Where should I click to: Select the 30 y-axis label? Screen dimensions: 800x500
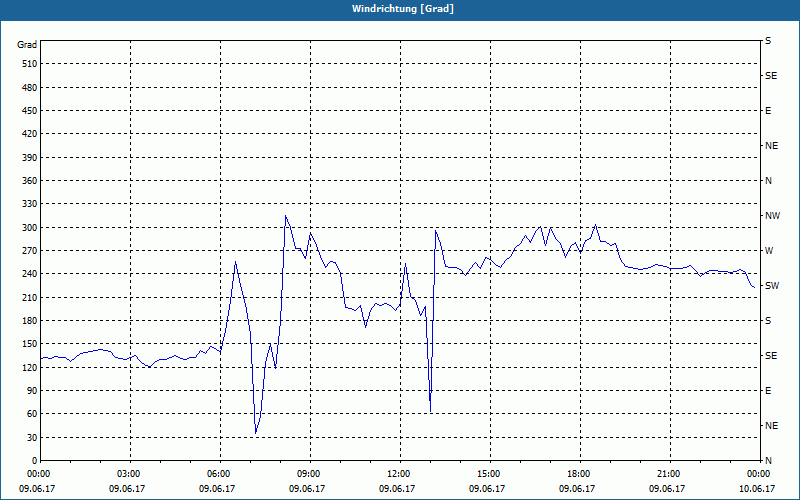click(x=32, y=437)
